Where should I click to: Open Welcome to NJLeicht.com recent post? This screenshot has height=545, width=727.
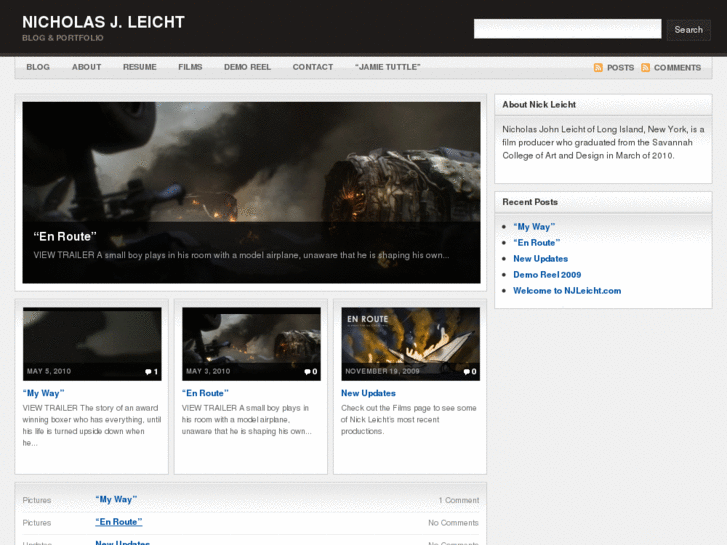(x=567, y=291)
